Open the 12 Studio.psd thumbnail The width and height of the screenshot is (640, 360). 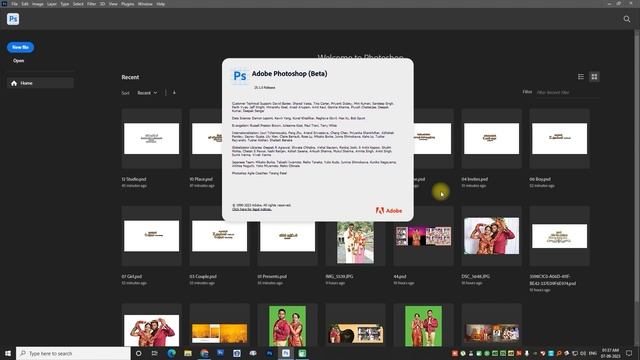pyautogui.click(x=151, y=138)
